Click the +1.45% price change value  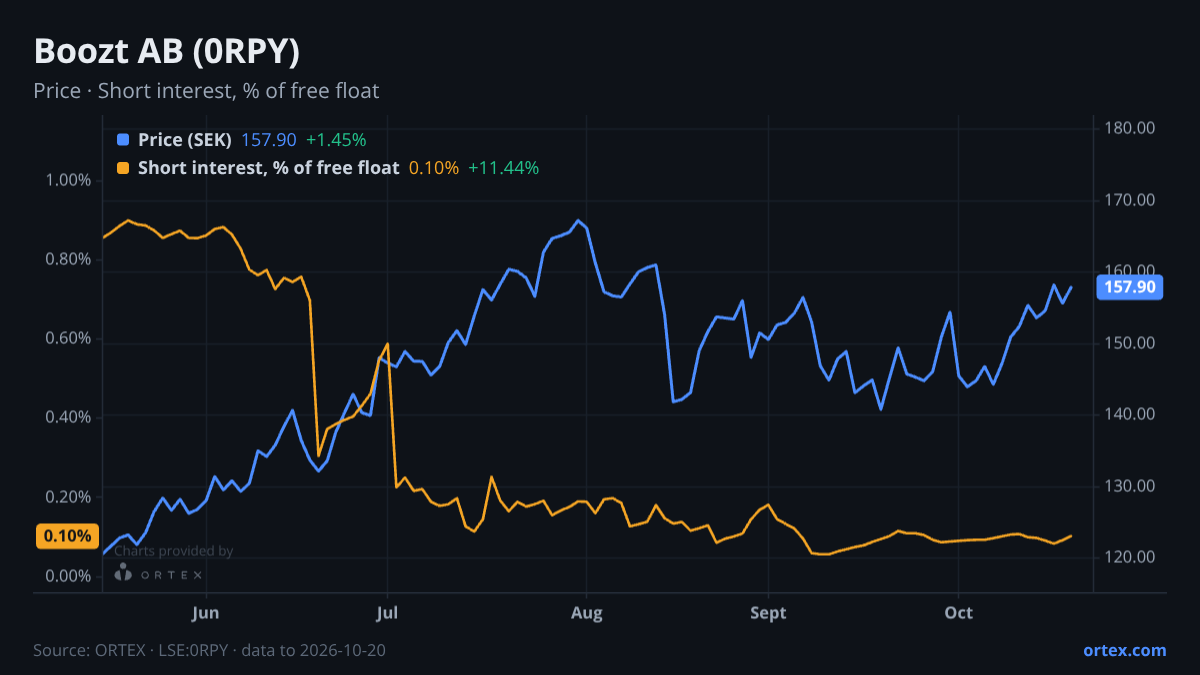pos(336,140)
